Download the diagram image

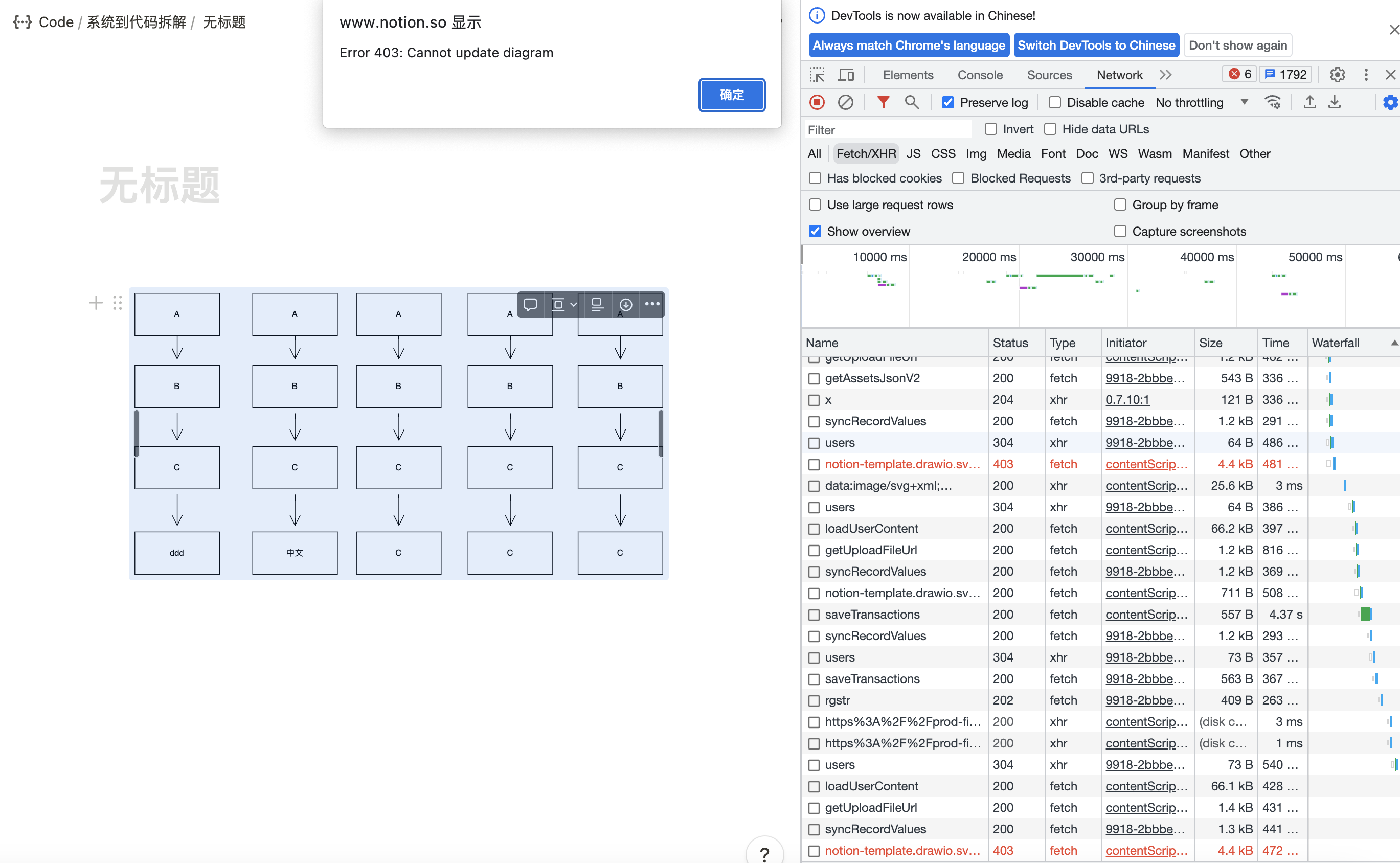click(625, 304)
